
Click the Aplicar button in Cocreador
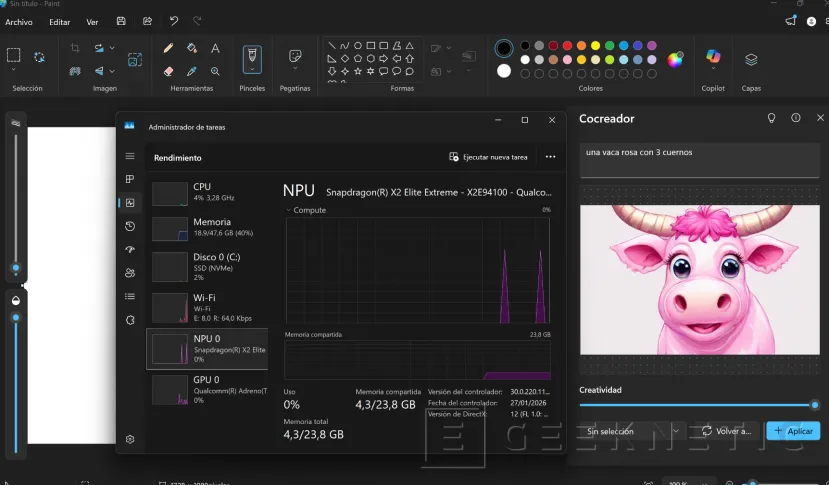click(793, 431)
